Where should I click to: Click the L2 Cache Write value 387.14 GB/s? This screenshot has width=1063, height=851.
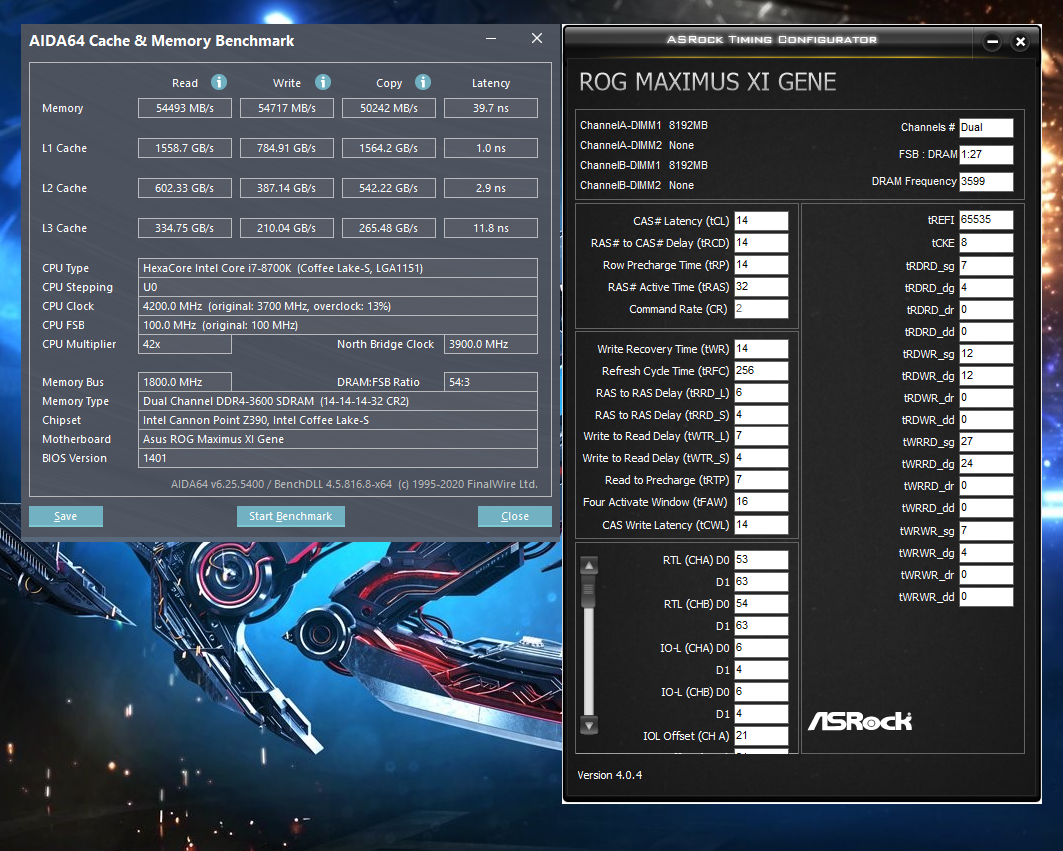pyautogui.click(x=287, y=188)
